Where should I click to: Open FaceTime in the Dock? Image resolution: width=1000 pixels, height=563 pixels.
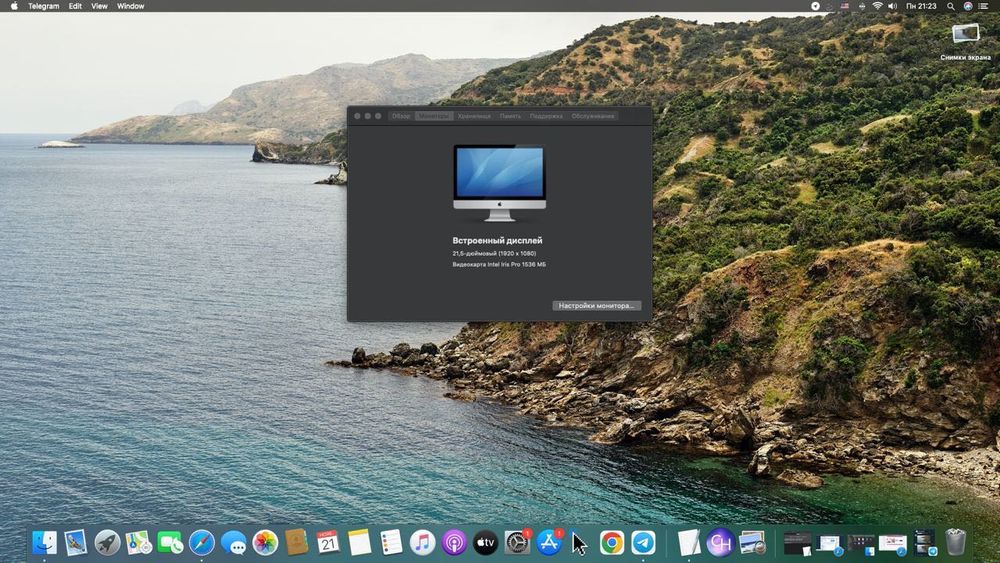pyautogui.click(x=170, y=543)
